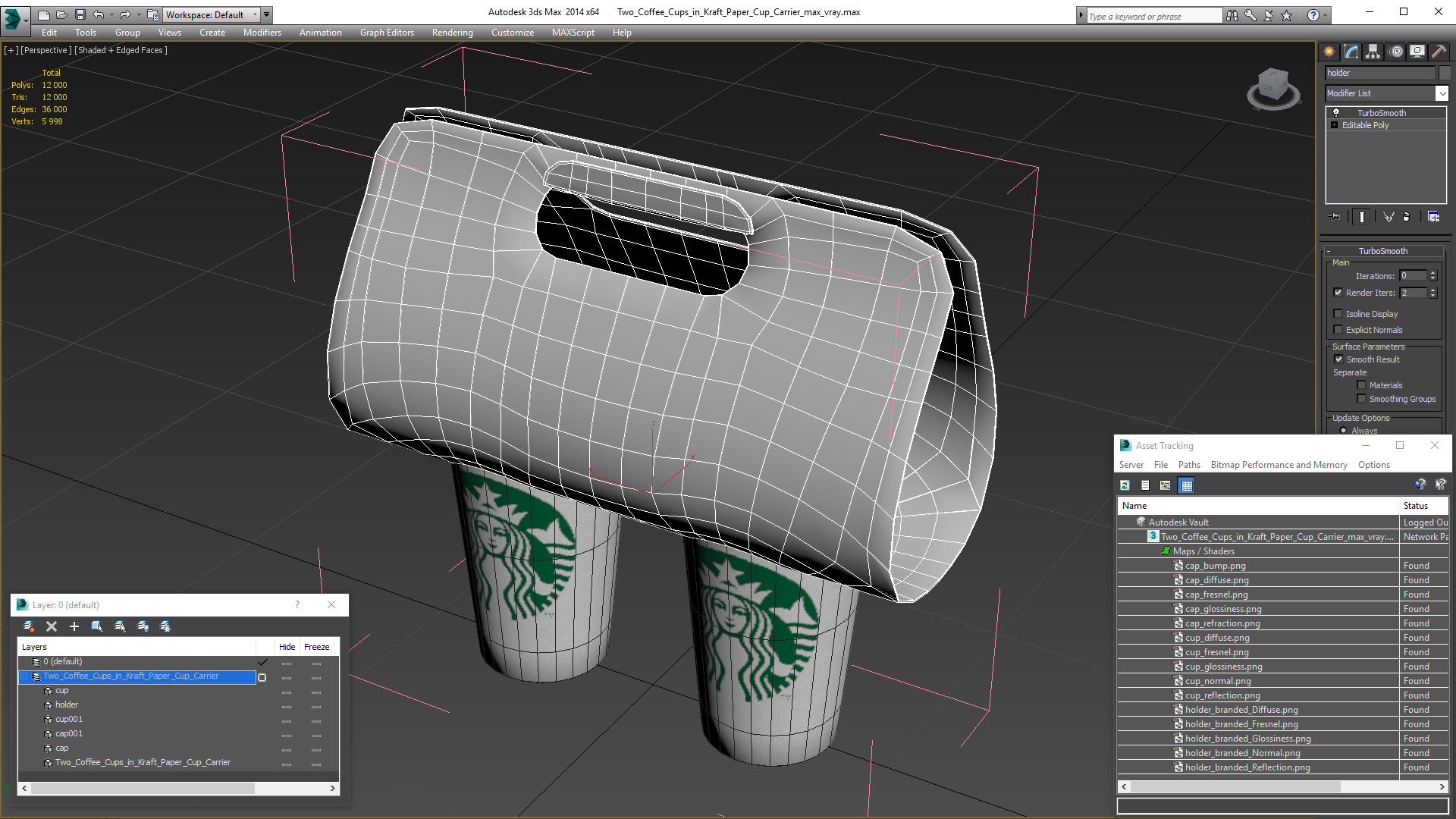The width and height of the screenshot is (1456, 819).
Task: Open the Hierarchy command panel tab
Action: click(1373, 52)
